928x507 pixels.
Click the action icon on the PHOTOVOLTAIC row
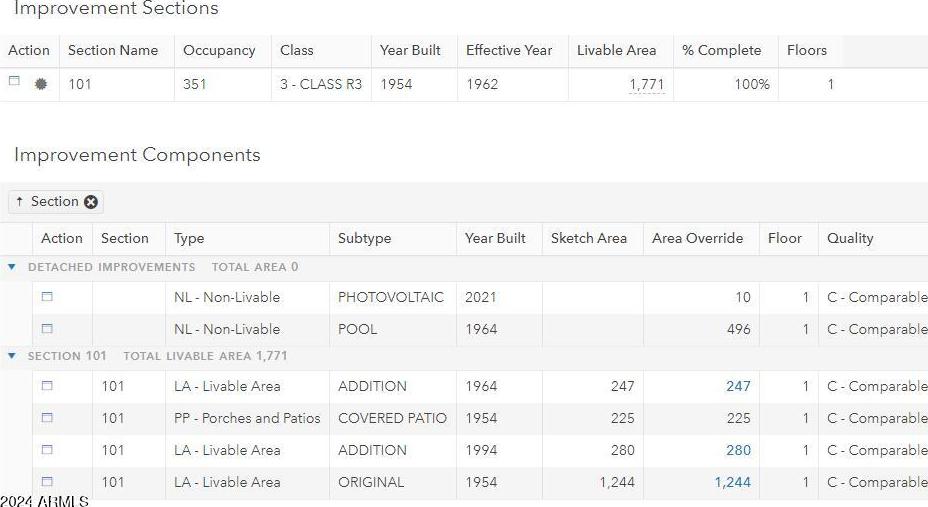click(47, 296)
